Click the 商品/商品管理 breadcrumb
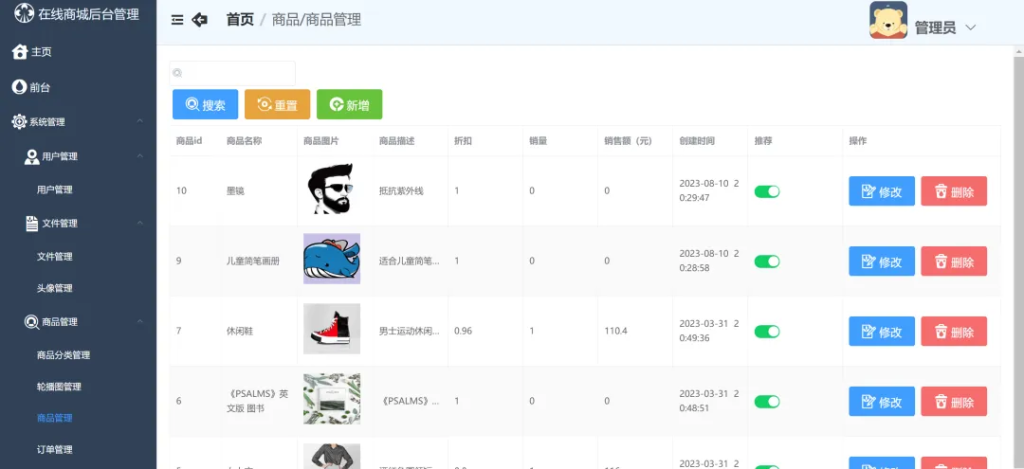 pos(316,20)
